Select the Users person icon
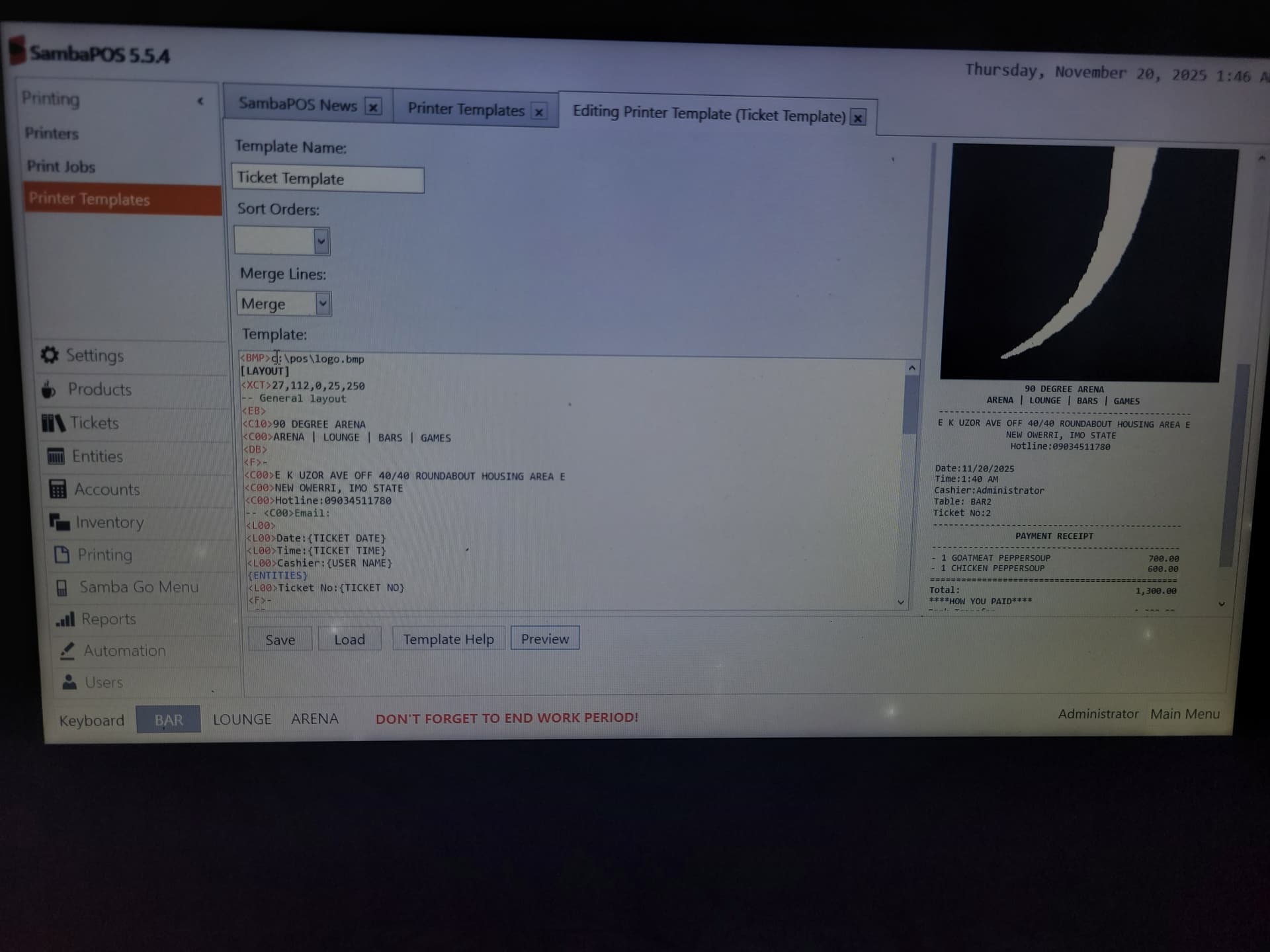The width and height of the screenshot is (1270, 952). click(69, 682)
